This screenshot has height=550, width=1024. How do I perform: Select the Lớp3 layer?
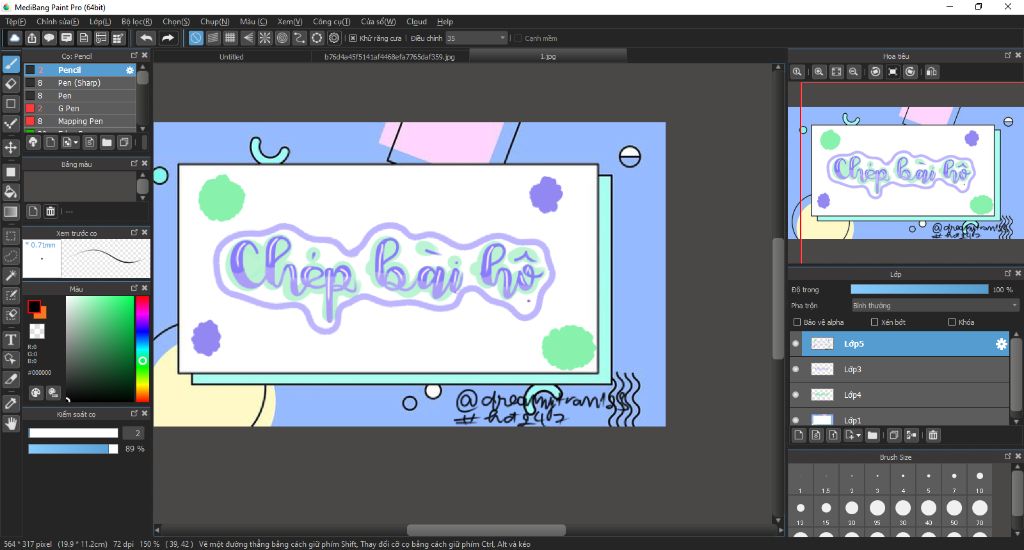point(900,369)
